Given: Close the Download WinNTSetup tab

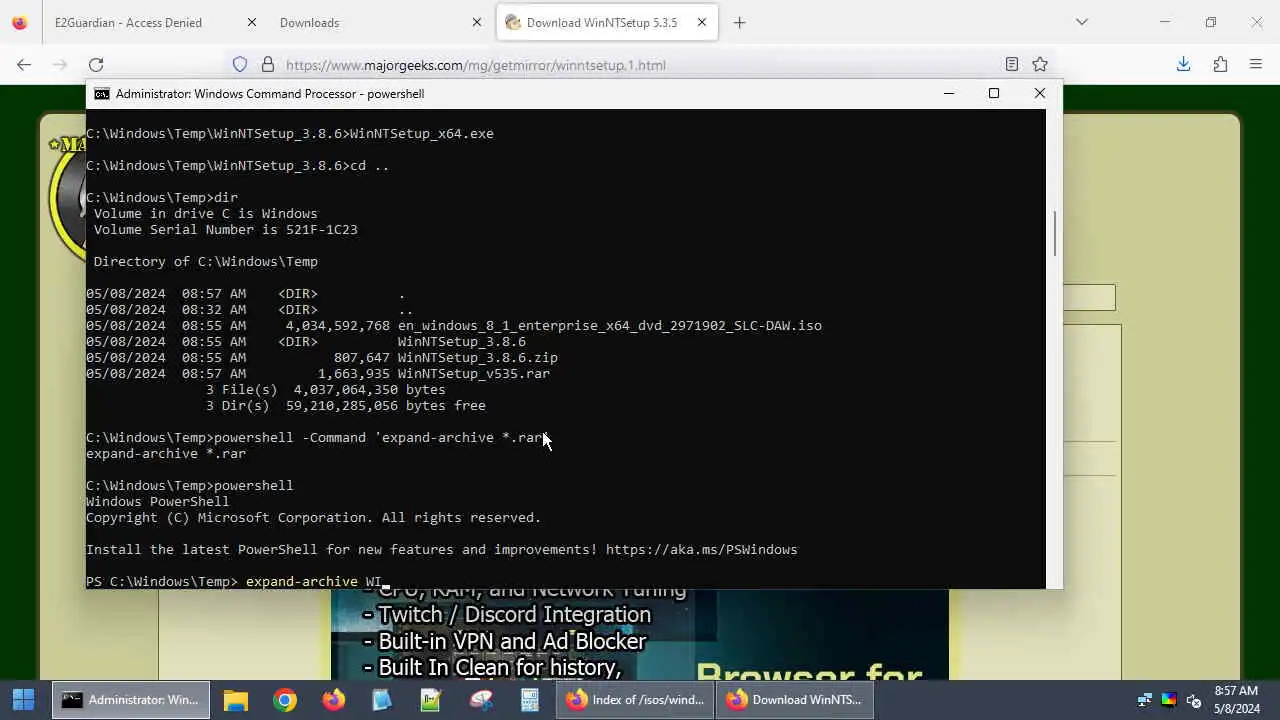Looking at the screenshot, I should tap(702, 22).
